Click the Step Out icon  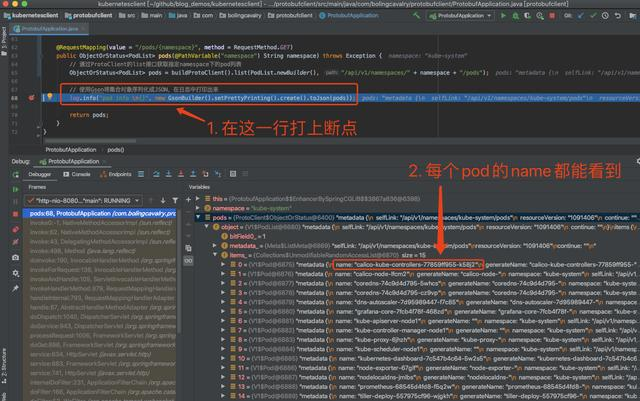[x=193, y=174]
